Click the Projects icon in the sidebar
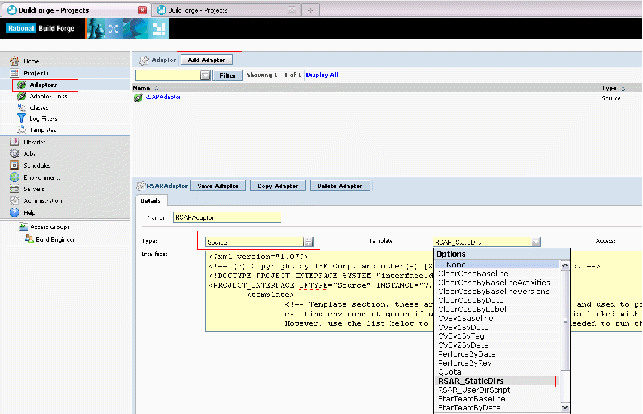 [14, 73]
